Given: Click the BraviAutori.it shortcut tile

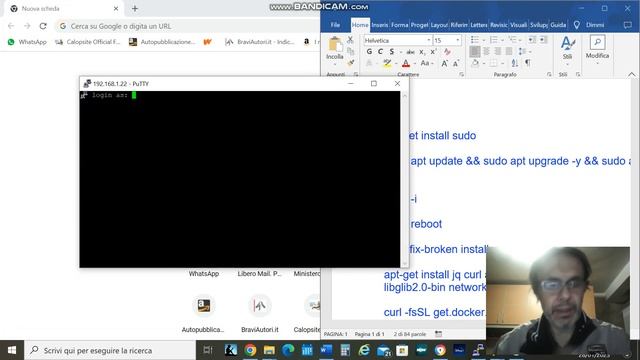Looking at the screenshot, I should (x=259, y=313).
